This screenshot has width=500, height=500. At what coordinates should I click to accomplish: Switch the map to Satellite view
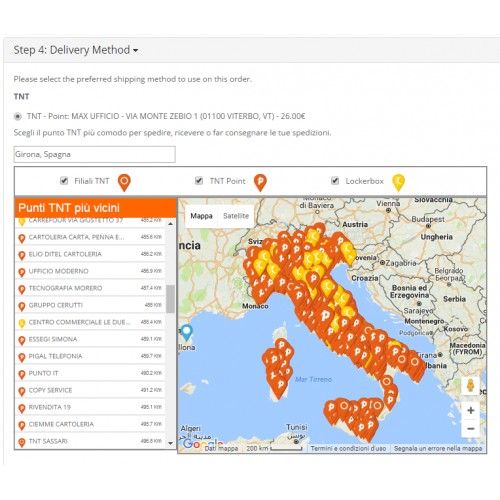coord(236,216)
